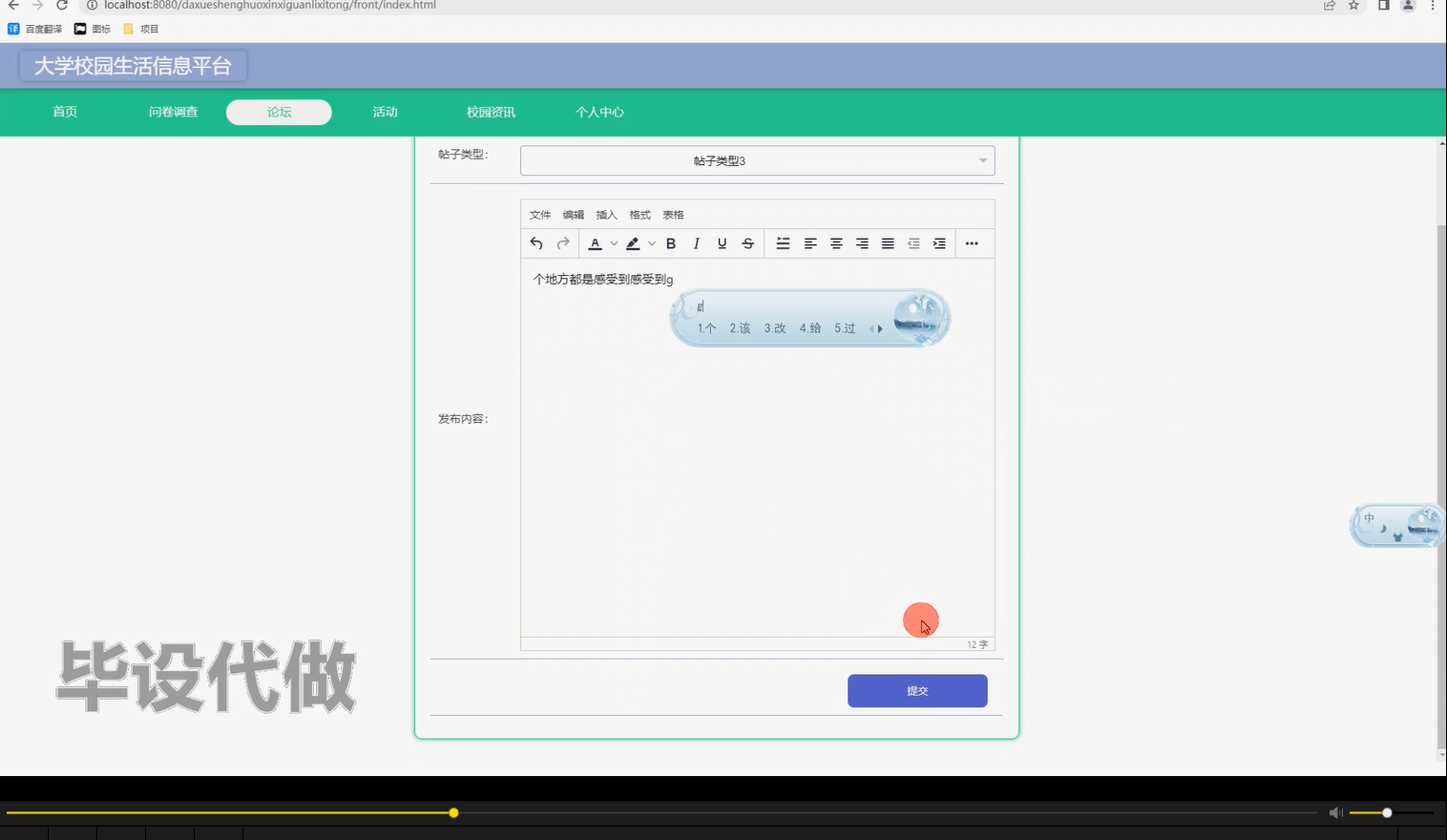This screenshot has width=1447, height=840.
Task: Expand the text color dropdown arrow
Action: 614,243
